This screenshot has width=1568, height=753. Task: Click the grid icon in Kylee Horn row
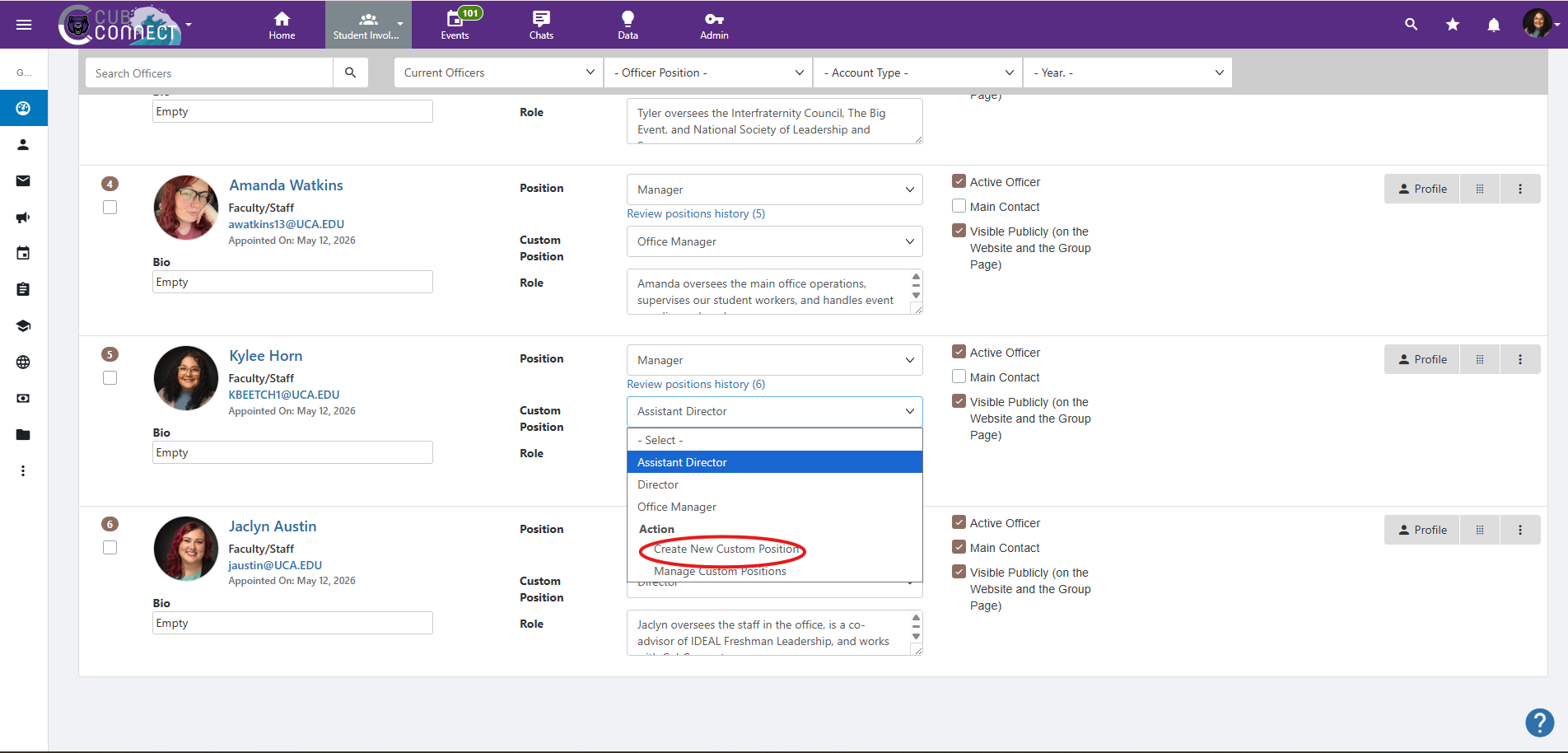click(1480, 359)
